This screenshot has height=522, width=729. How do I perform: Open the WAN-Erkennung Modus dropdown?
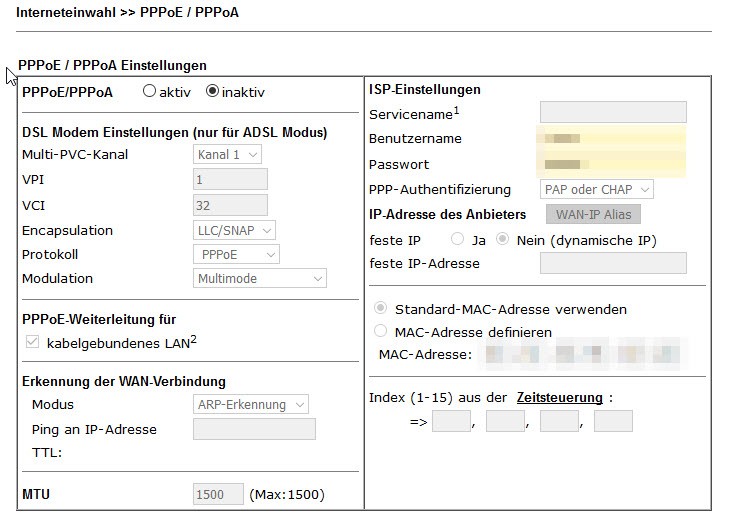click(x=250, y=405)
